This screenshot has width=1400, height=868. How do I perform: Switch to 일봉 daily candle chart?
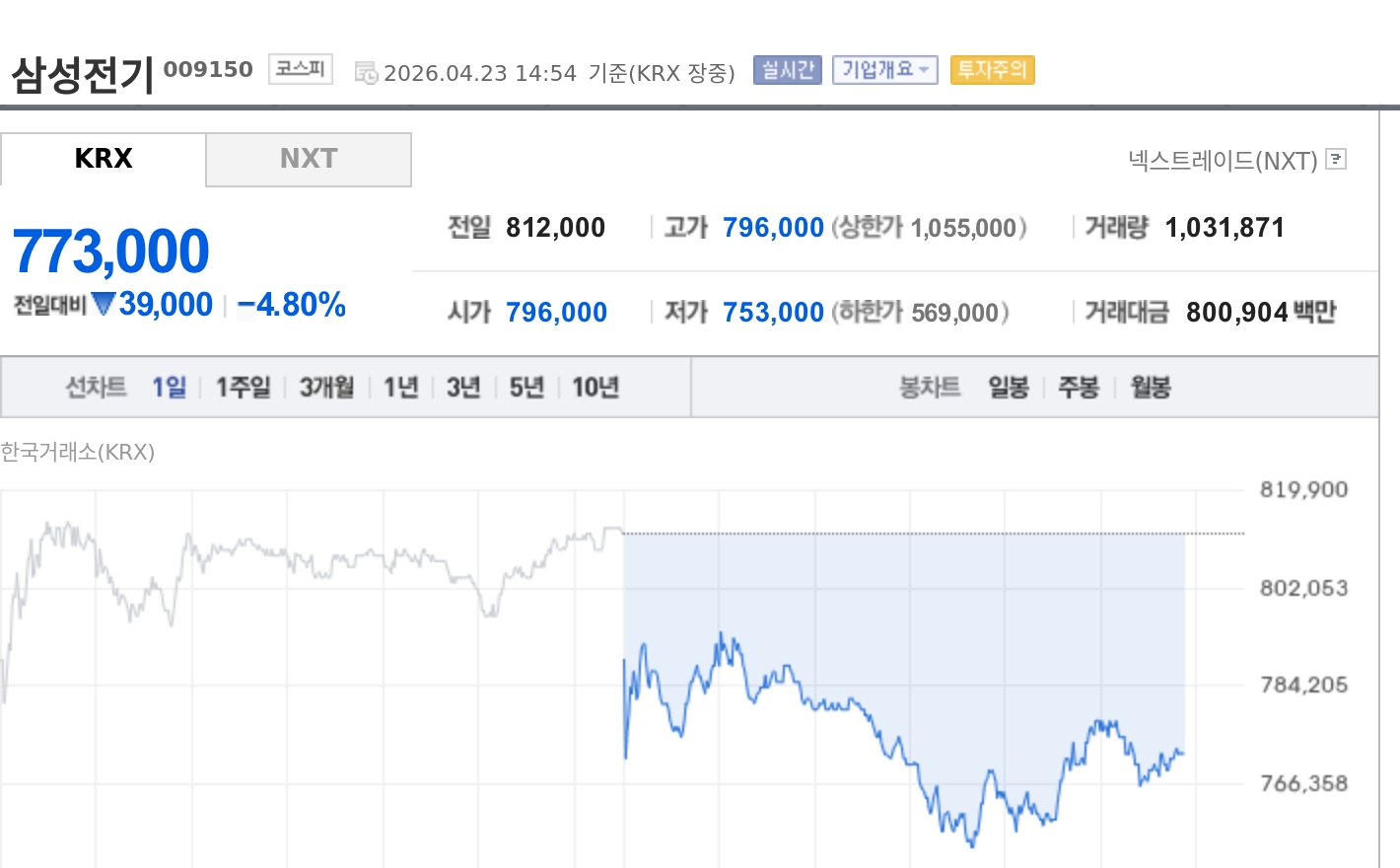(x=1008, y=387)
